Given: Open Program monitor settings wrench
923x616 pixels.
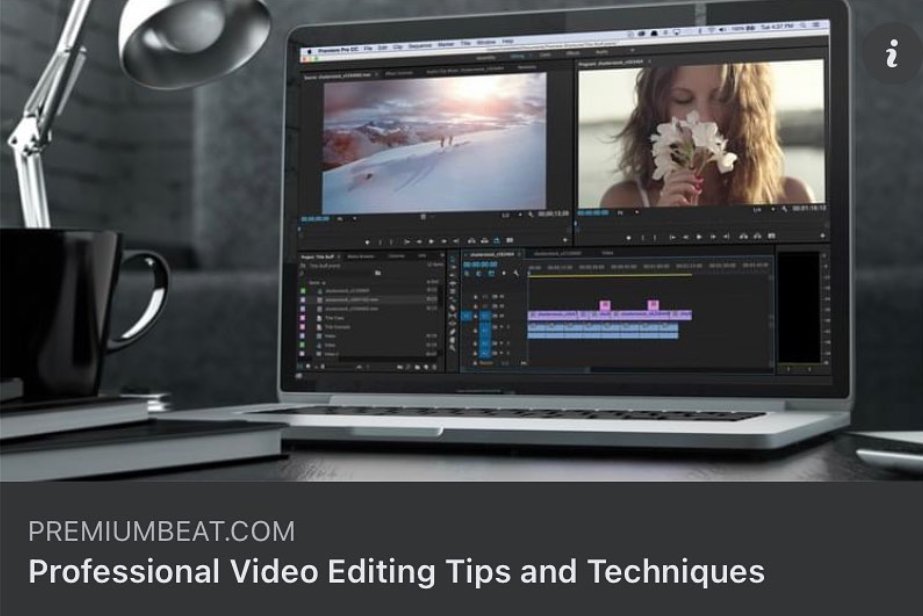Looking at the screenshot, I should tap(785, 209).
